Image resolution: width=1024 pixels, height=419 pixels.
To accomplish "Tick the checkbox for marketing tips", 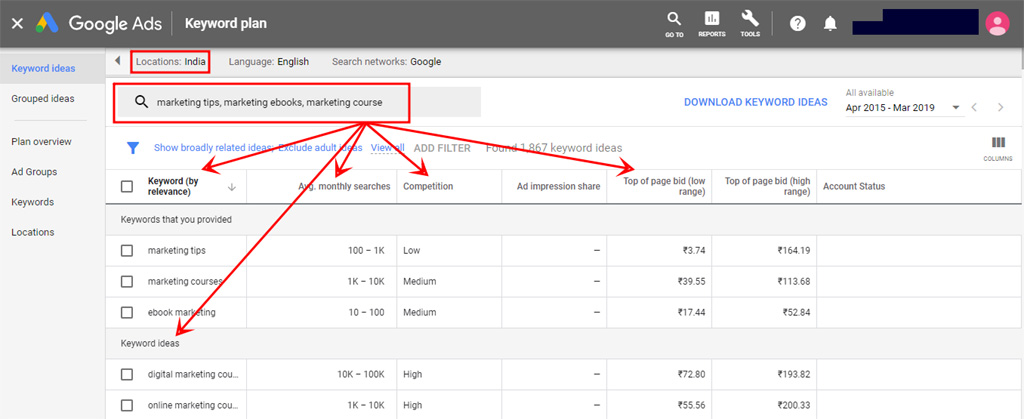I will [127, 251].
